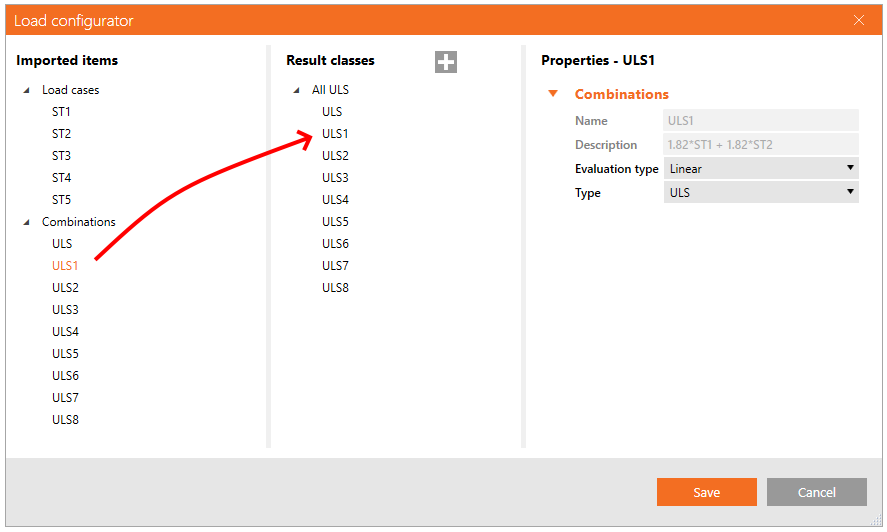This screenshot has height=532, width=887.
Task: Select ULS under All ULS result class
Action: tap(332, 112)
